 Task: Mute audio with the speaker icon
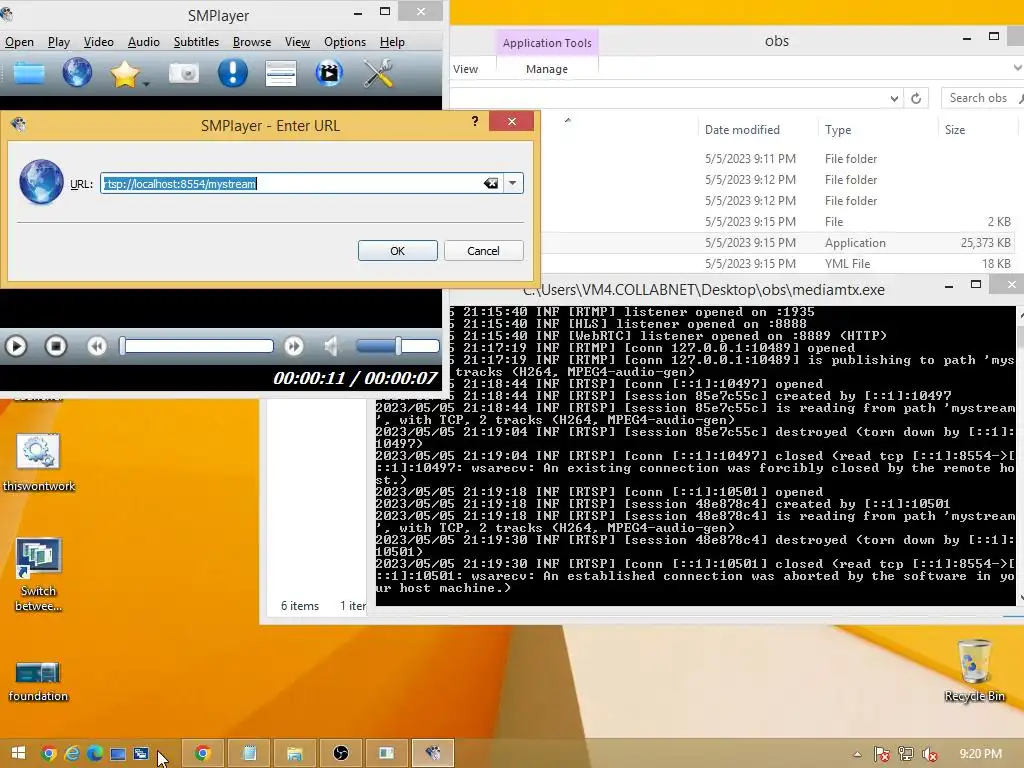[331, 345]
